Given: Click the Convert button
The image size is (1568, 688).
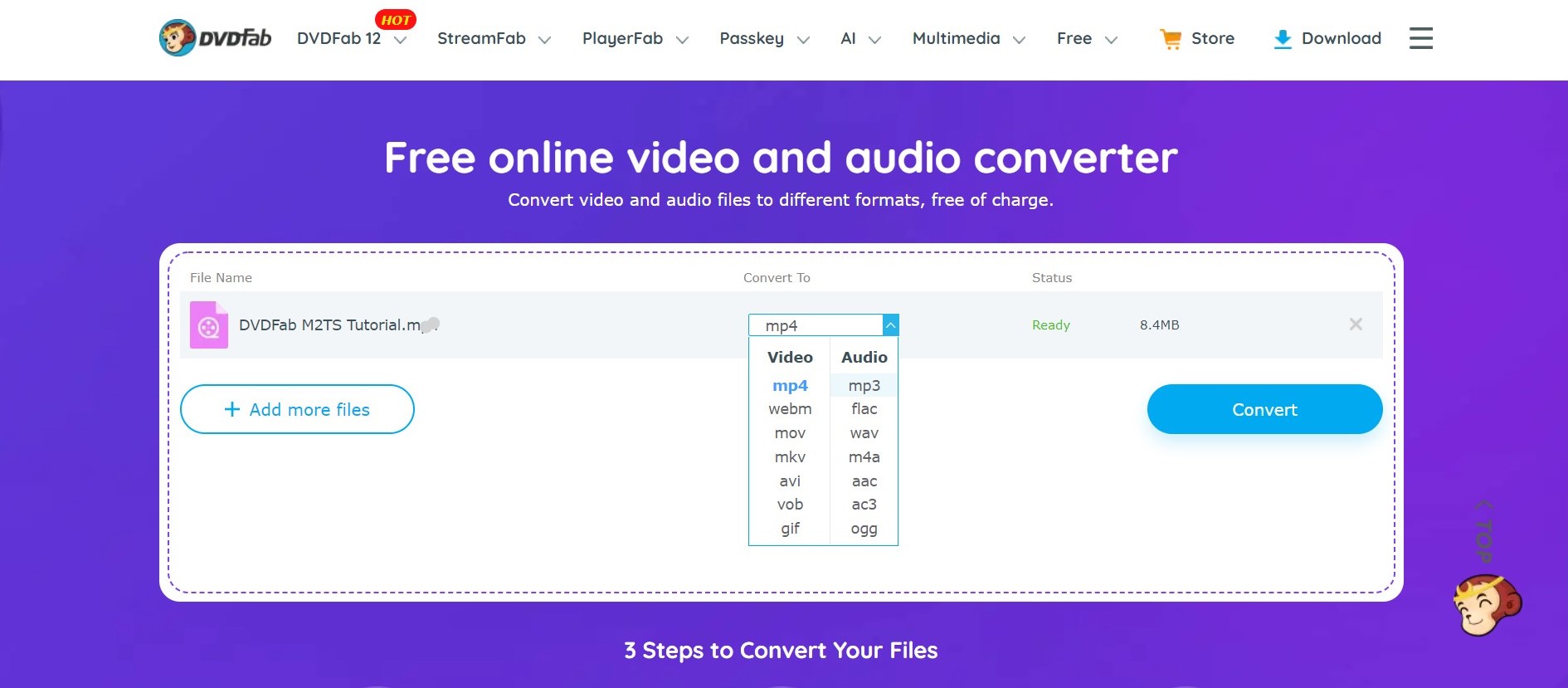Looking at the screenshot, I should [x=1264, y=409].
